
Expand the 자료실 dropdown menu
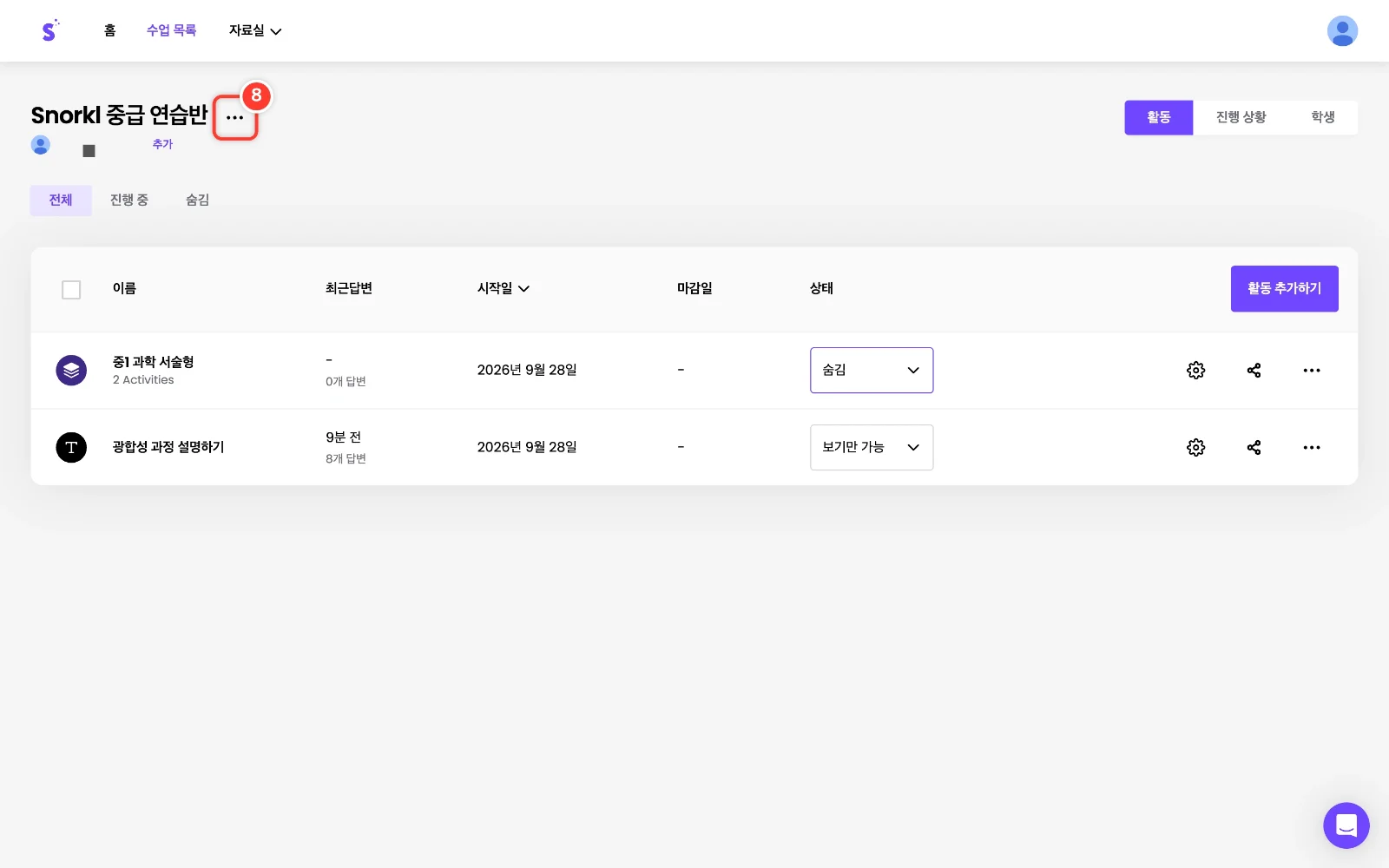255,30
